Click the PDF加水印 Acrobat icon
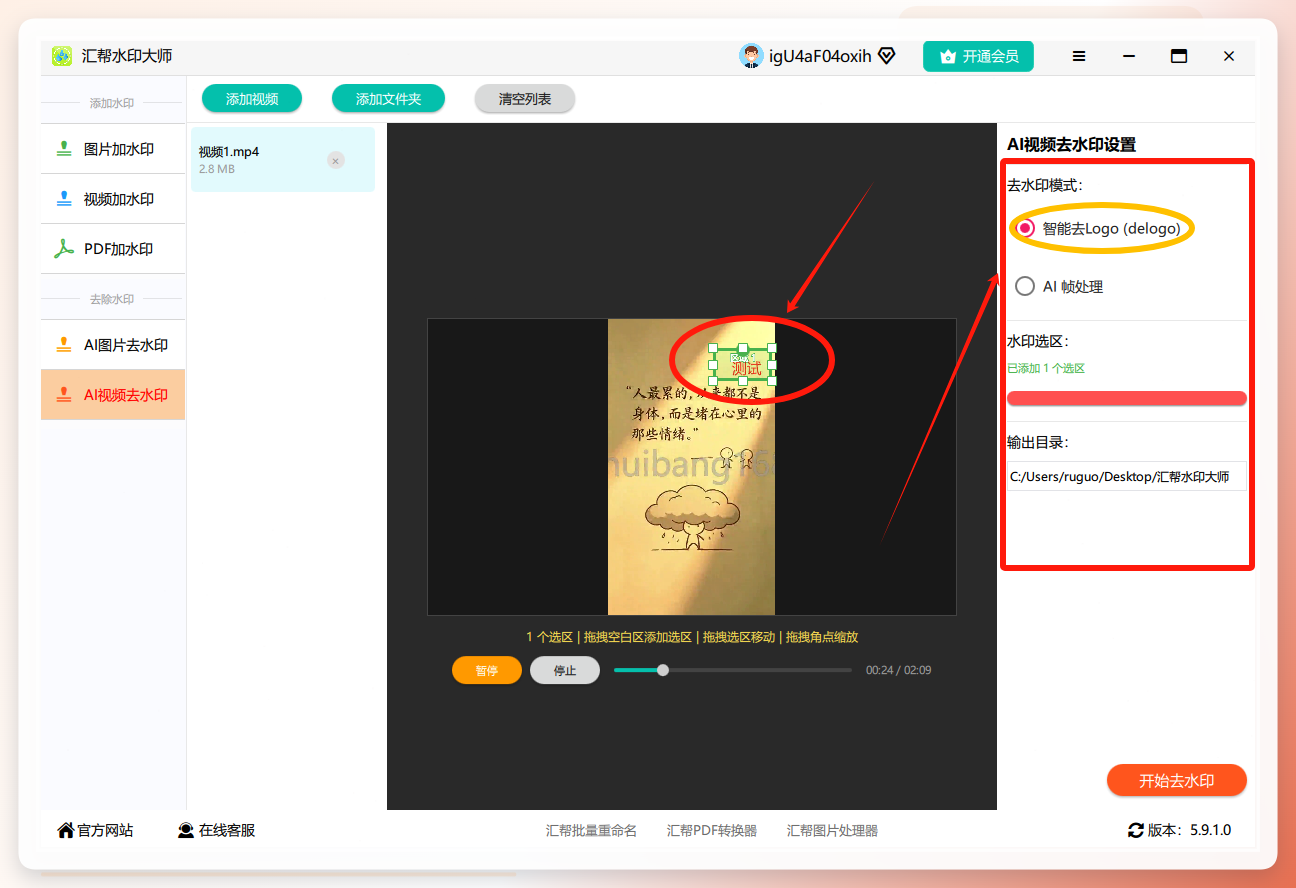Viewport: 1296px width, 888px height. pyautogui.click(x=64, y=249)
